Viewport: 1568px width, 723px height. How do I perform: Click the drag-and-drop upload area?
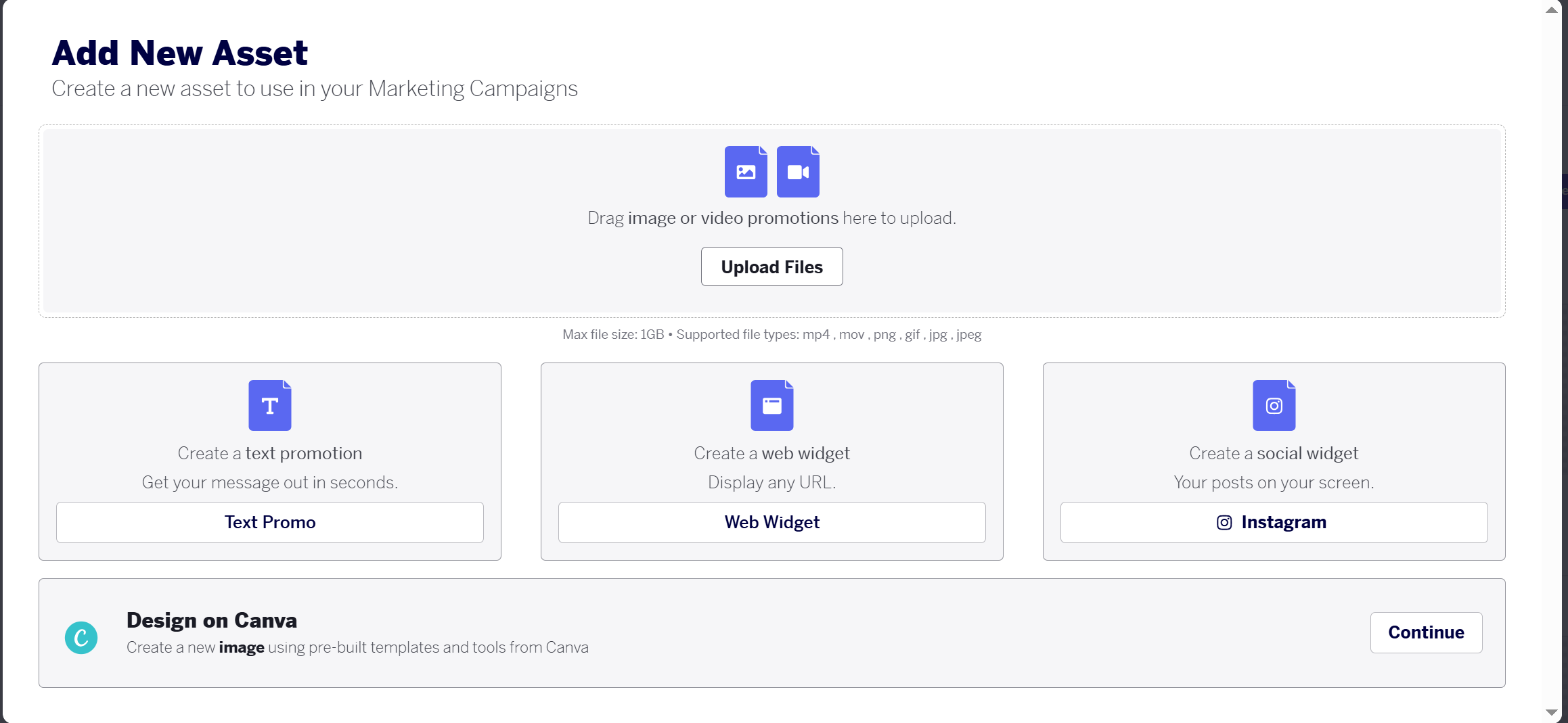772,221
